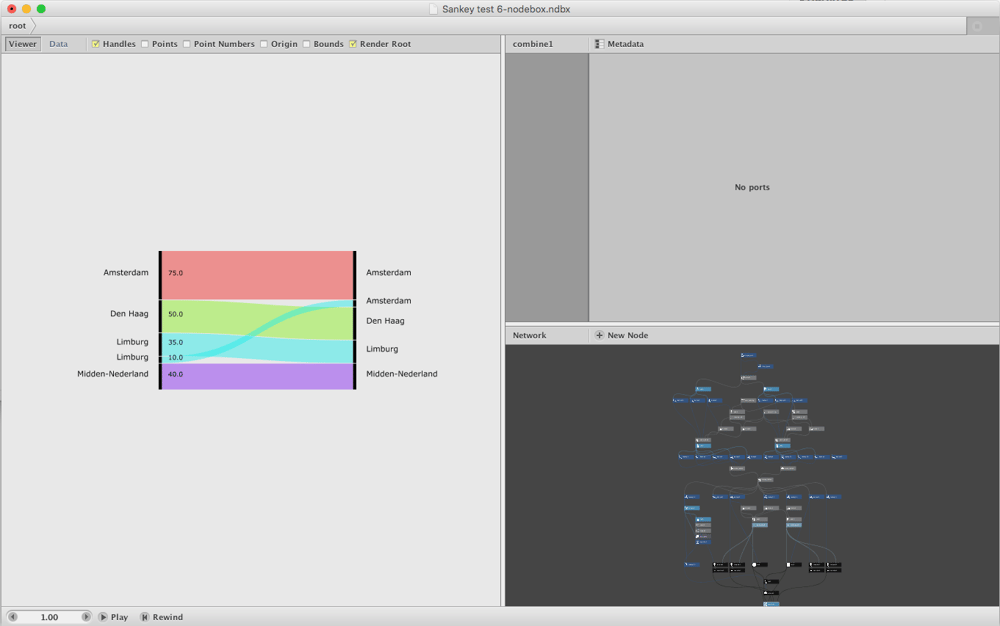The width and height of the screenshot is (1000, 626).
Task: Click the plus icon for New Node
Action: point(599,335)
